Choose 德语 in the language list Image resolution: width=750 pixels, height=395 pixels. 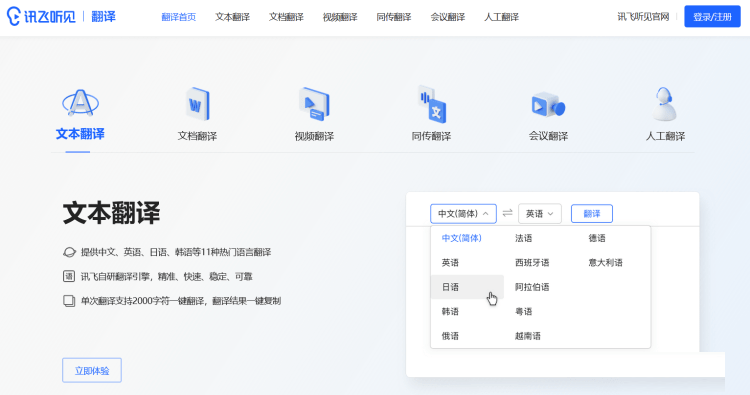597,238
